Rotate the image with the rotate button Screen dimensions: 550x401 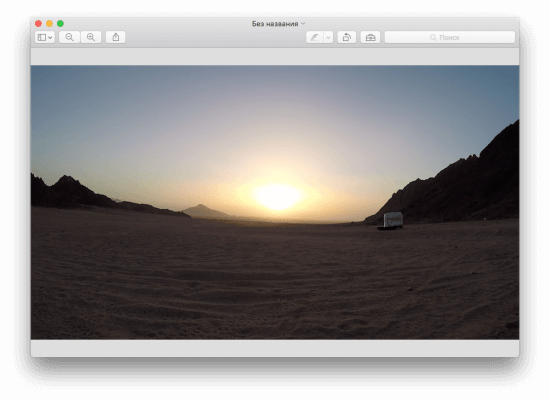(x=347, y=37)
